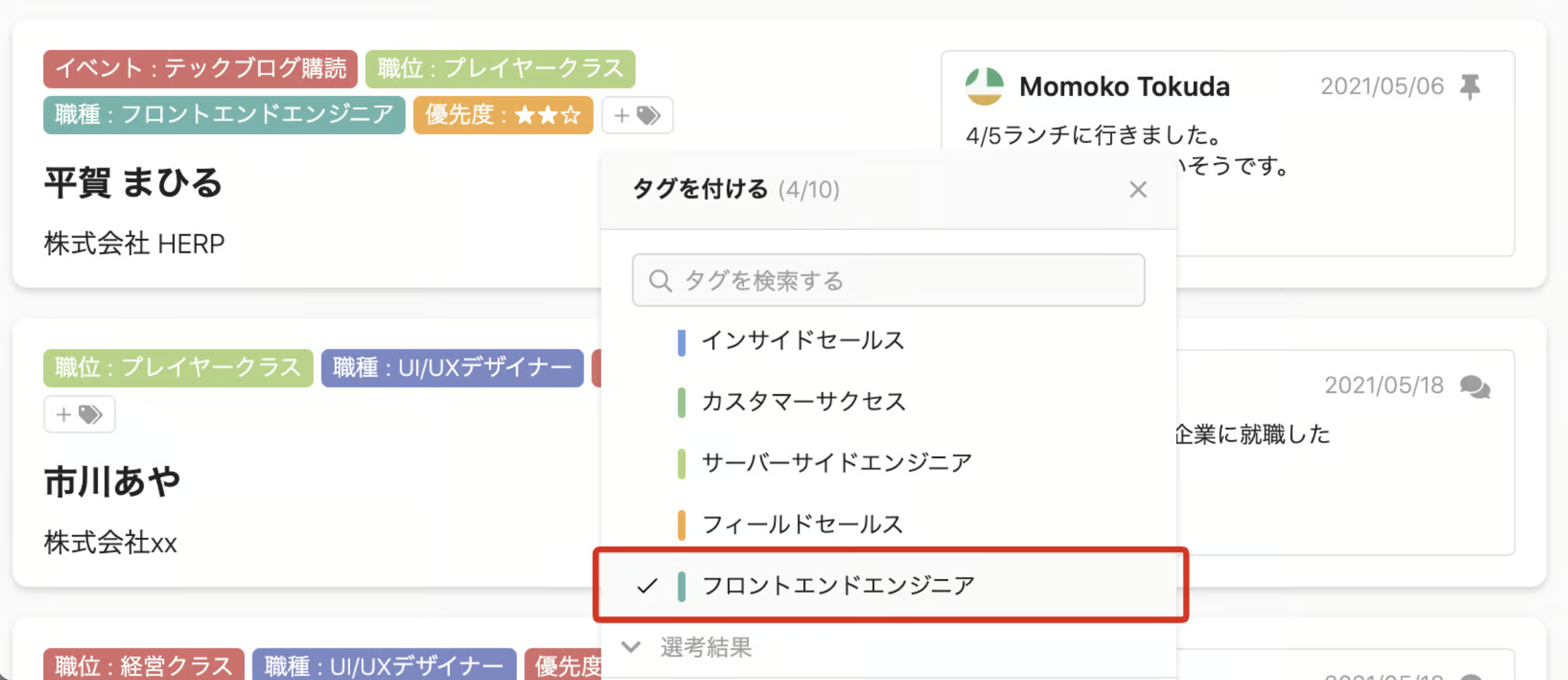Click the add-tag icon on 市川あや's card
1568x680 pixels.
coord(80,414)
